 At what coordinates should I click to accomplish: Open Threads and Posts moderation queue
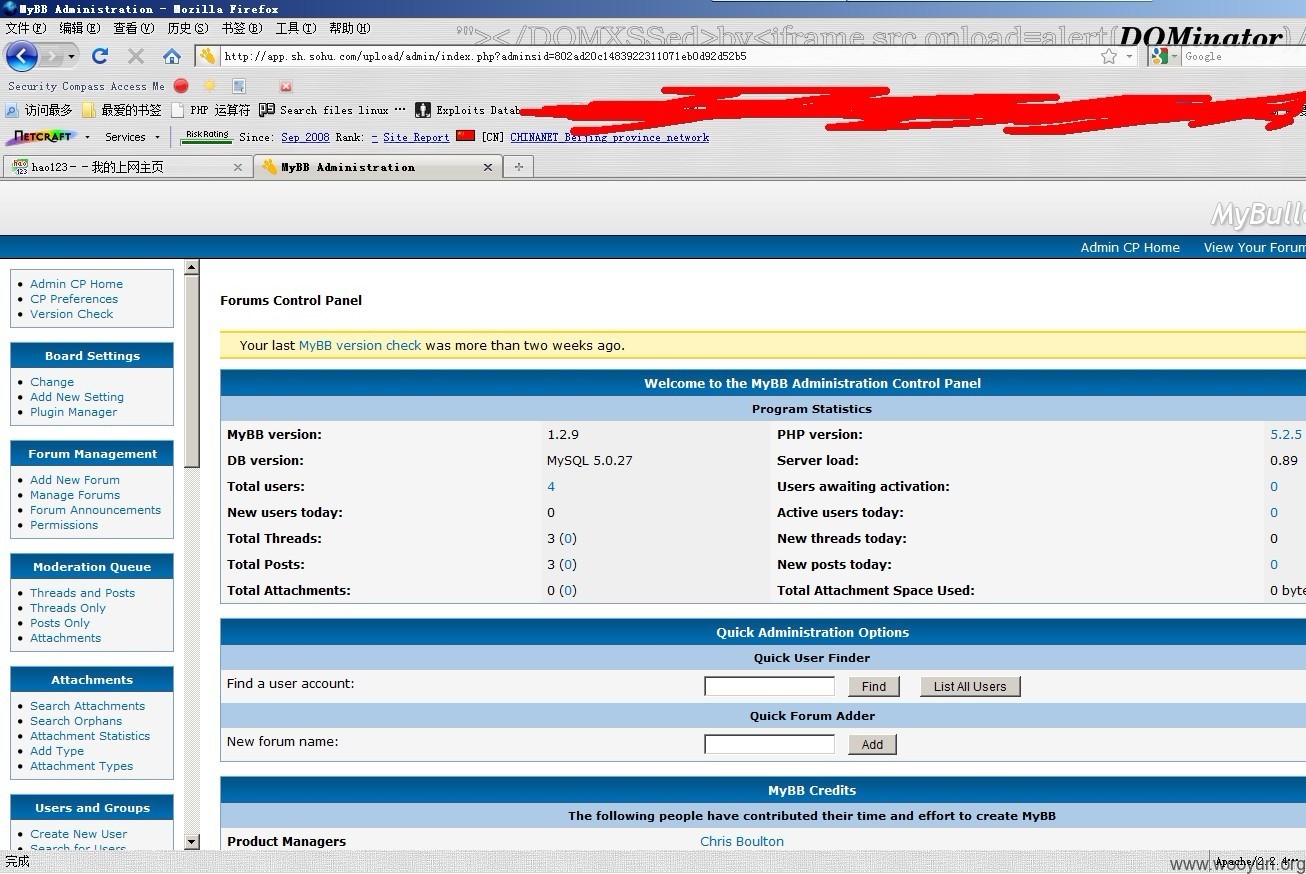(83, 593)
